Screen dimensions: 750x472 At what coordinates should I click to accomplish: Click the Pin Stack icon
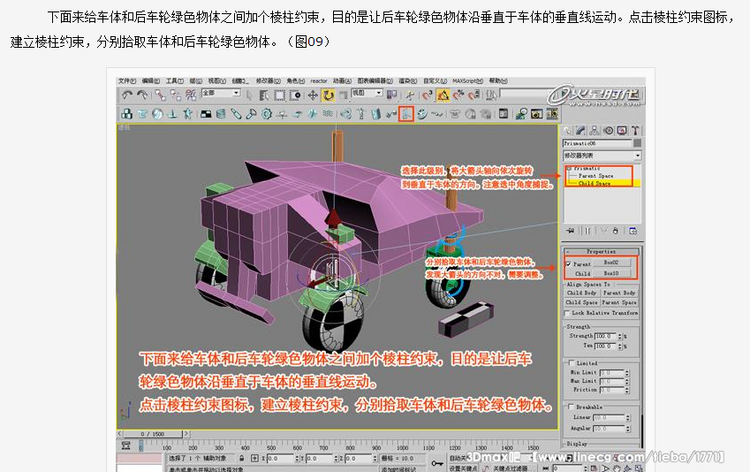pos(571,231)
